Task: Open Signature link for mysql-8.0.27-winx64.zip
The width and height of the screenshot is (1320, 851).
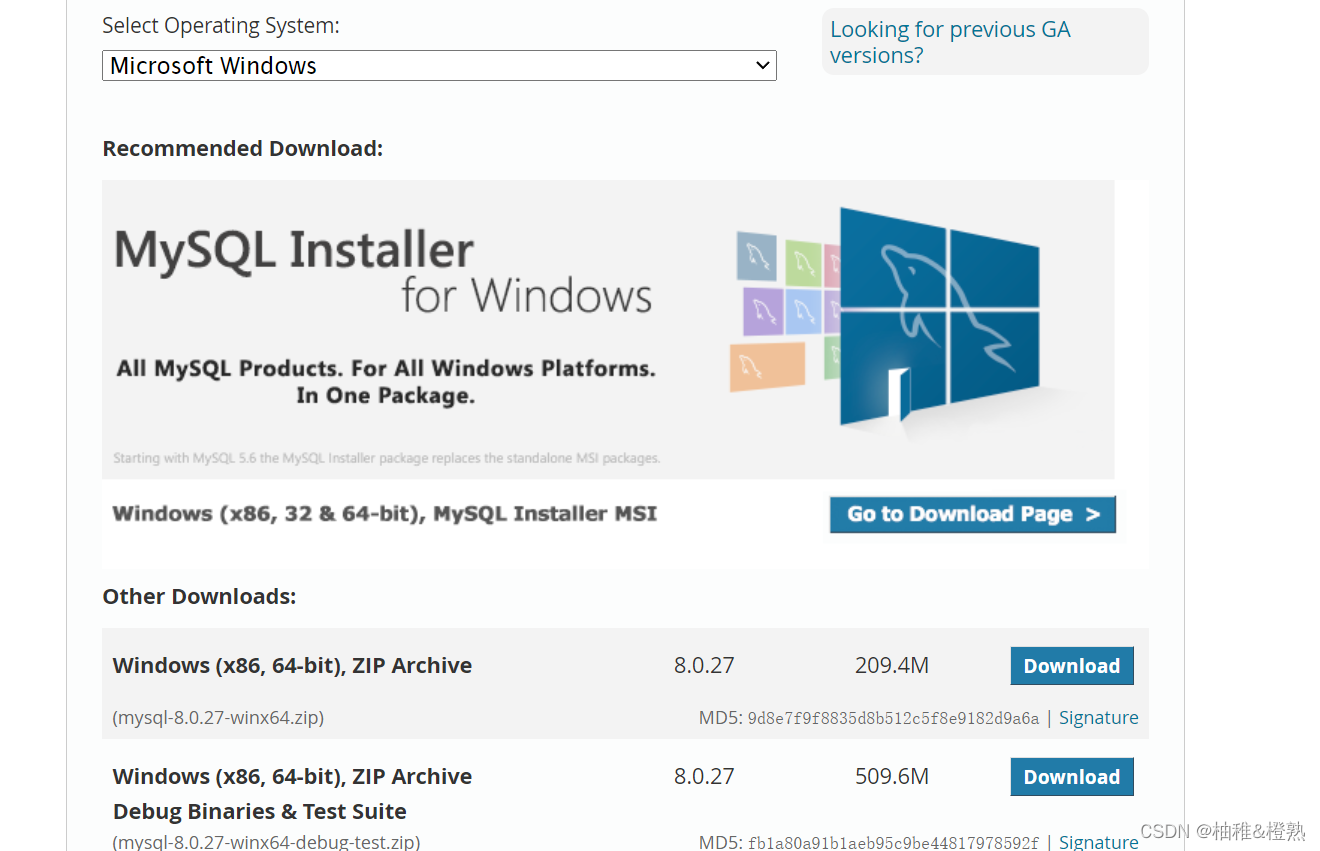Action: click(x=1098, y=718)
